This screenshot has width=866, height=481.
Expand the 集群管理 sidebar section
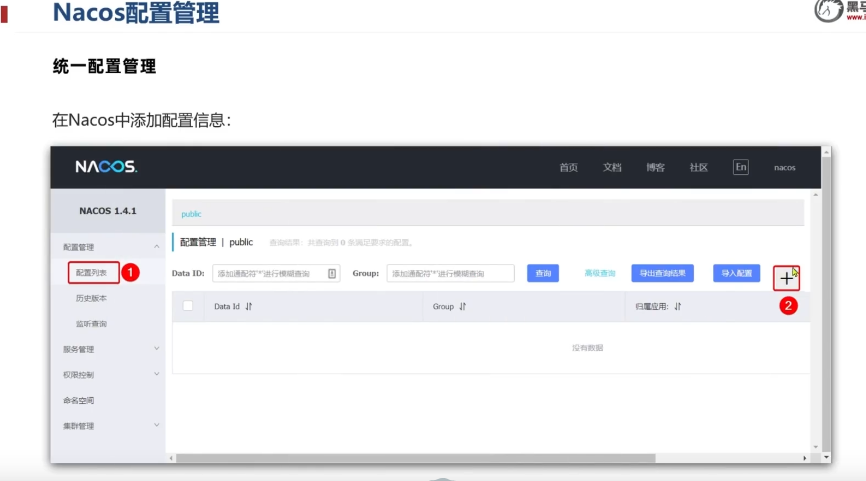pos(156,425)
